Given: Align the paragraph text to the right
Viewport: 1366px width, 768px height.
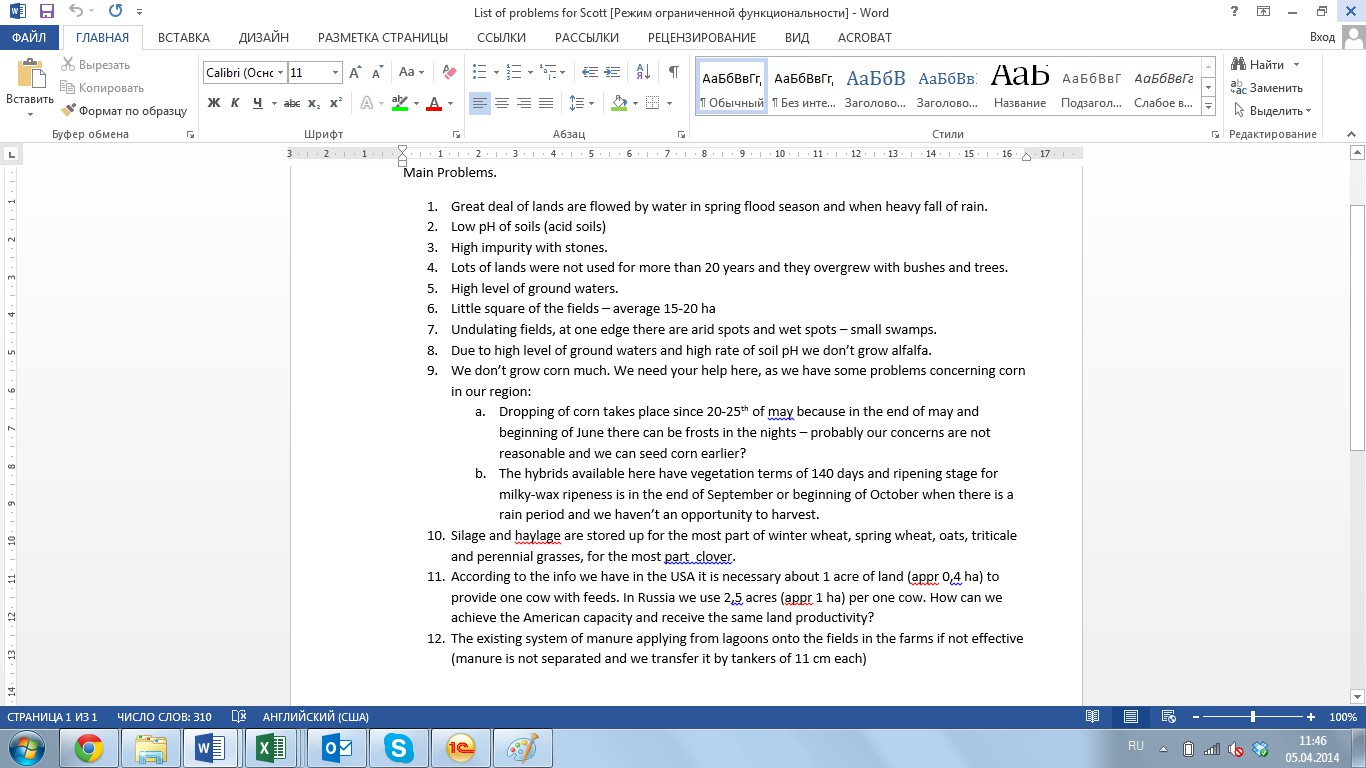Looking at the screenshot, I should [x=524, y=103].
